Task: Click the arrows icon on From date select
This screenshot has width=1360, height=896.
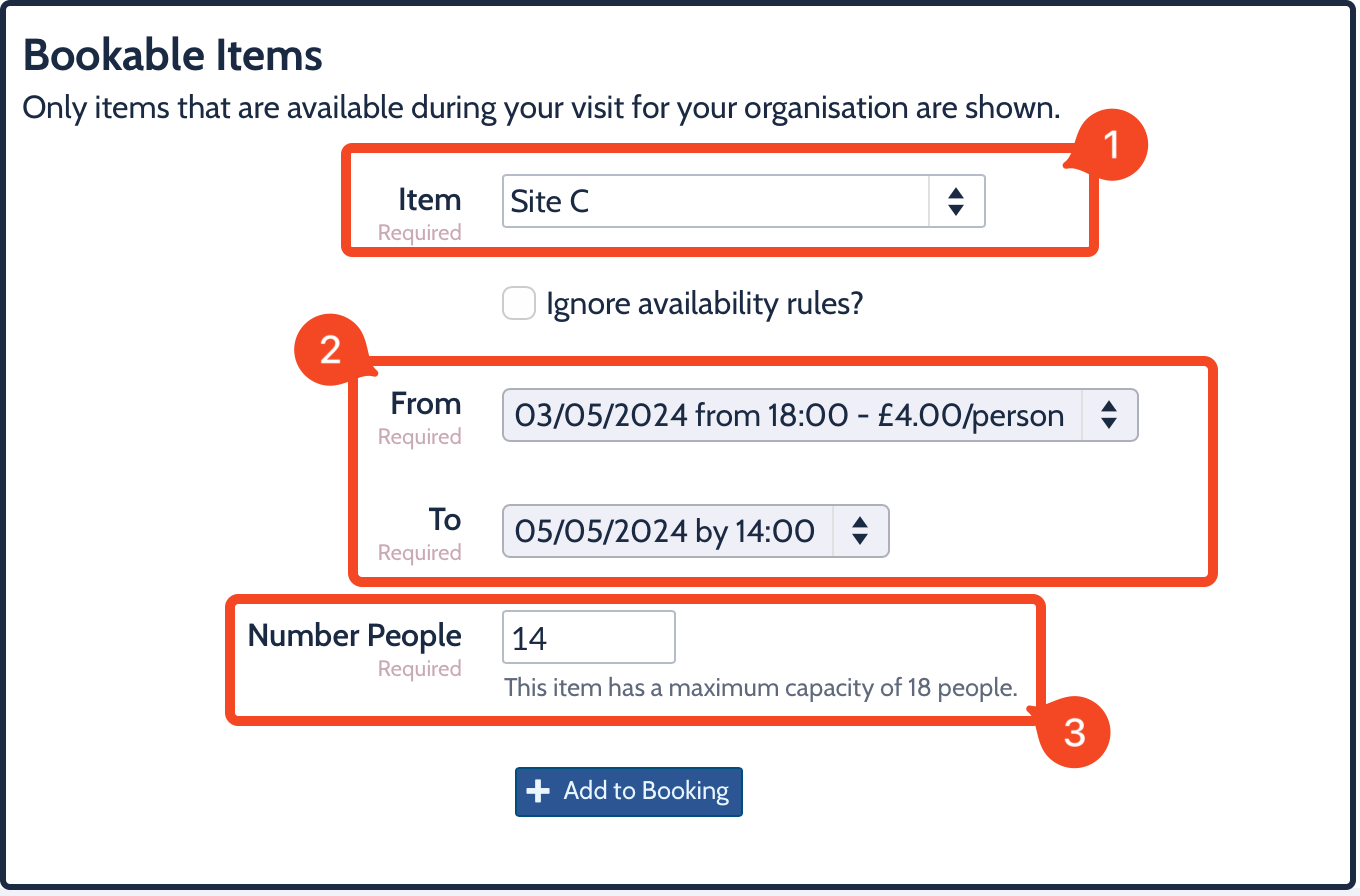Action: point(1108,415)
